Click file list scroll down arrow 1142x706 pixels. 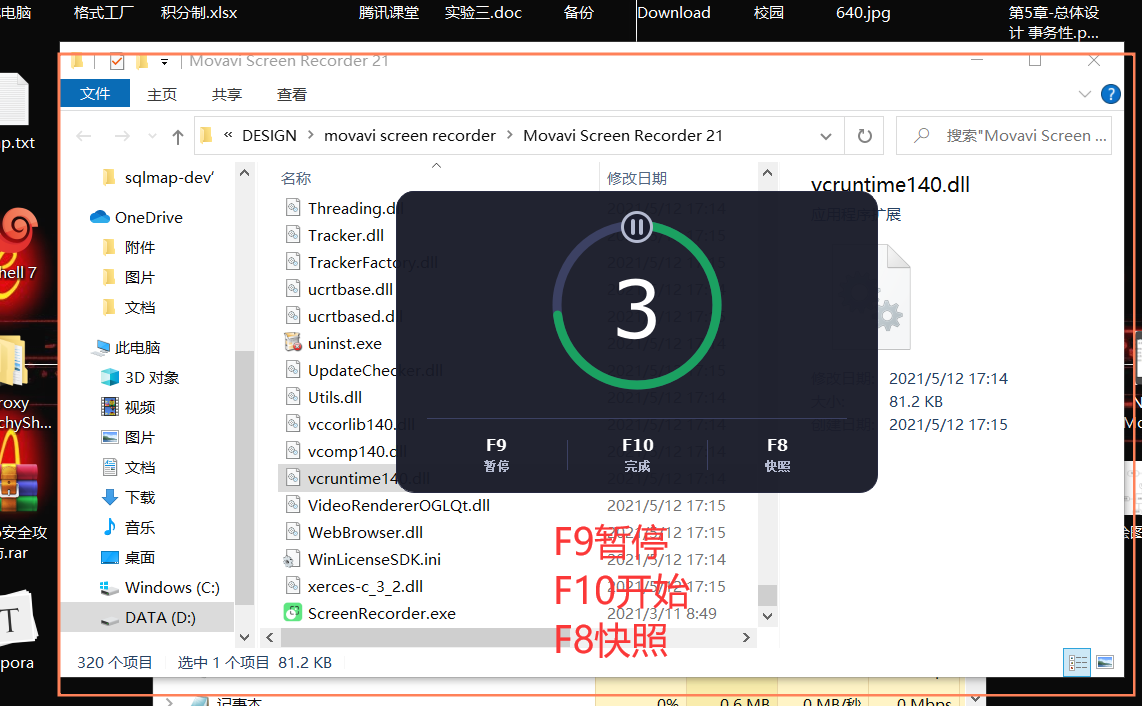pyautogui.click(x=767, y=616)
